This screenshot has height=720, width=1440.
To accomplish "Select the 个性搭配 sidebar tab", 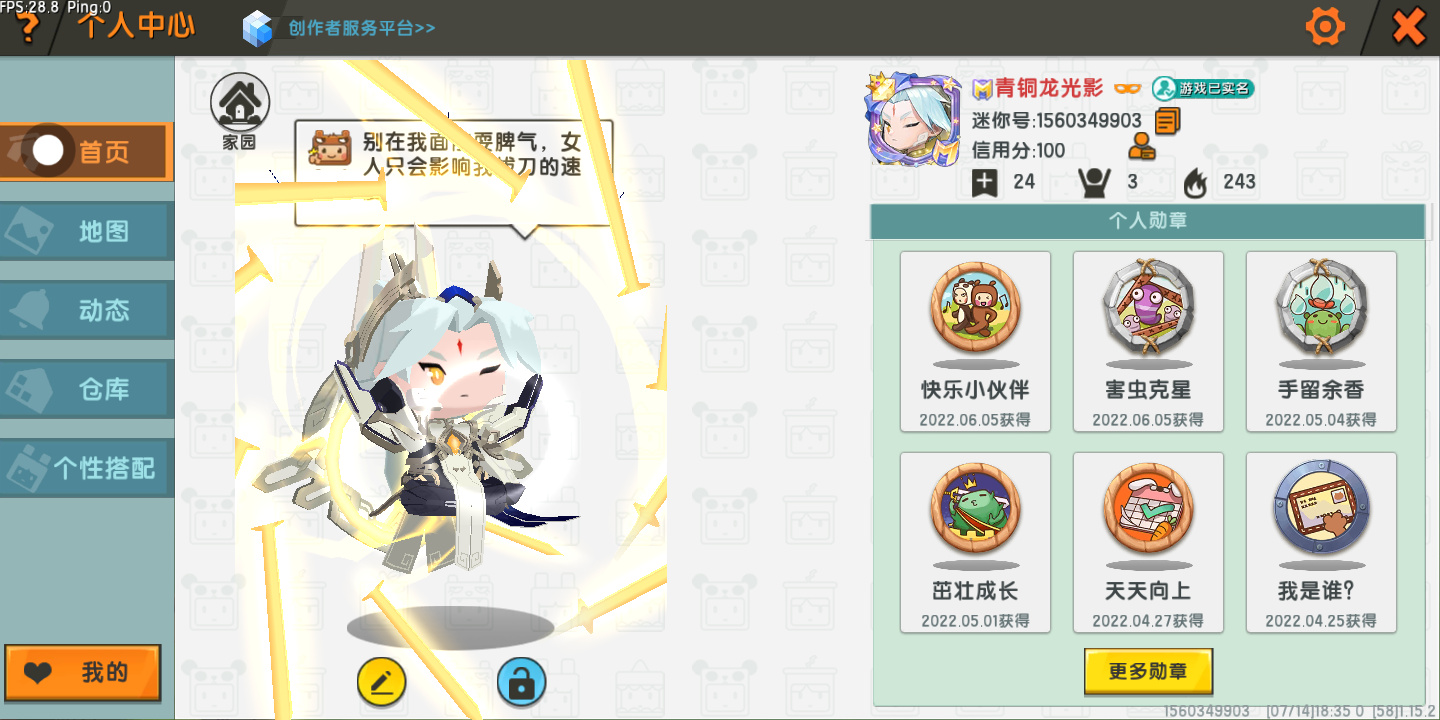I will tap(87, 468).
